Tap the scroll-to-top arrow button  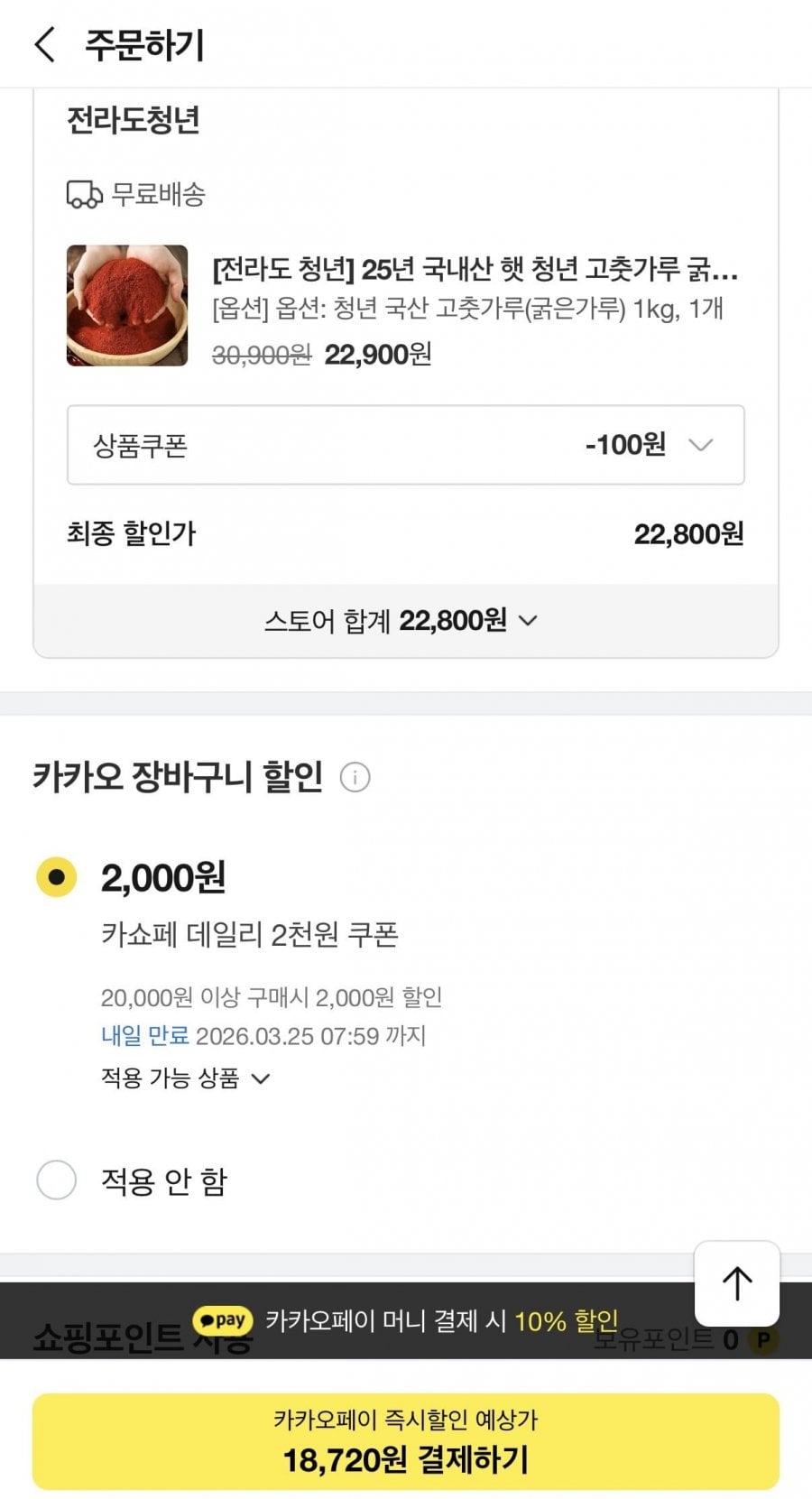click(737, 1283)
